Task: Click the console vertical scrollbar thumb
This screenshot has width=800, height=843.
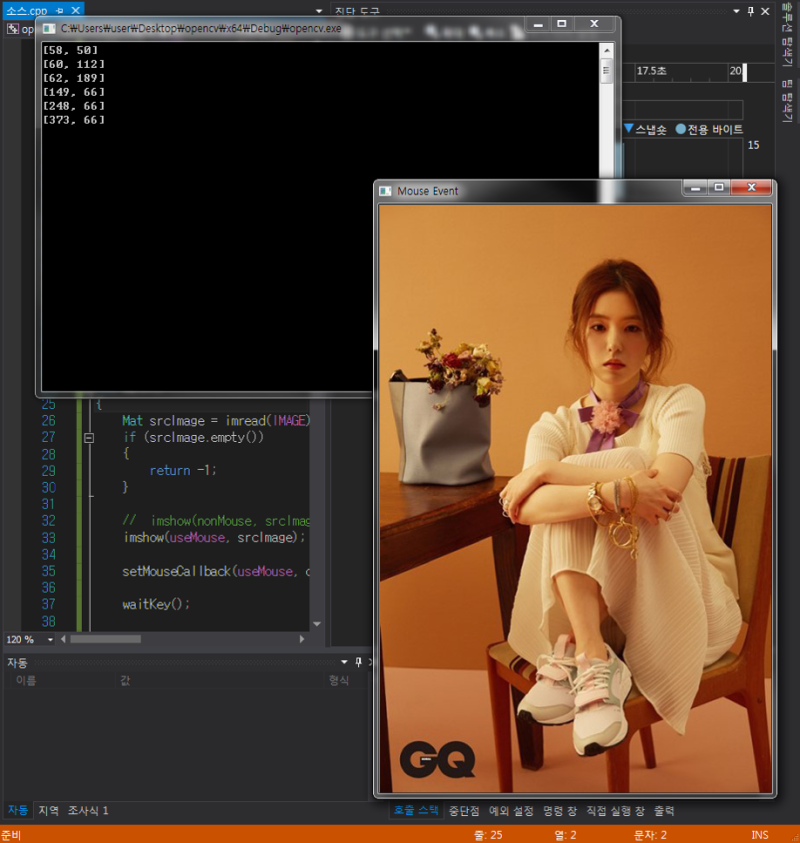Action: 606,71
